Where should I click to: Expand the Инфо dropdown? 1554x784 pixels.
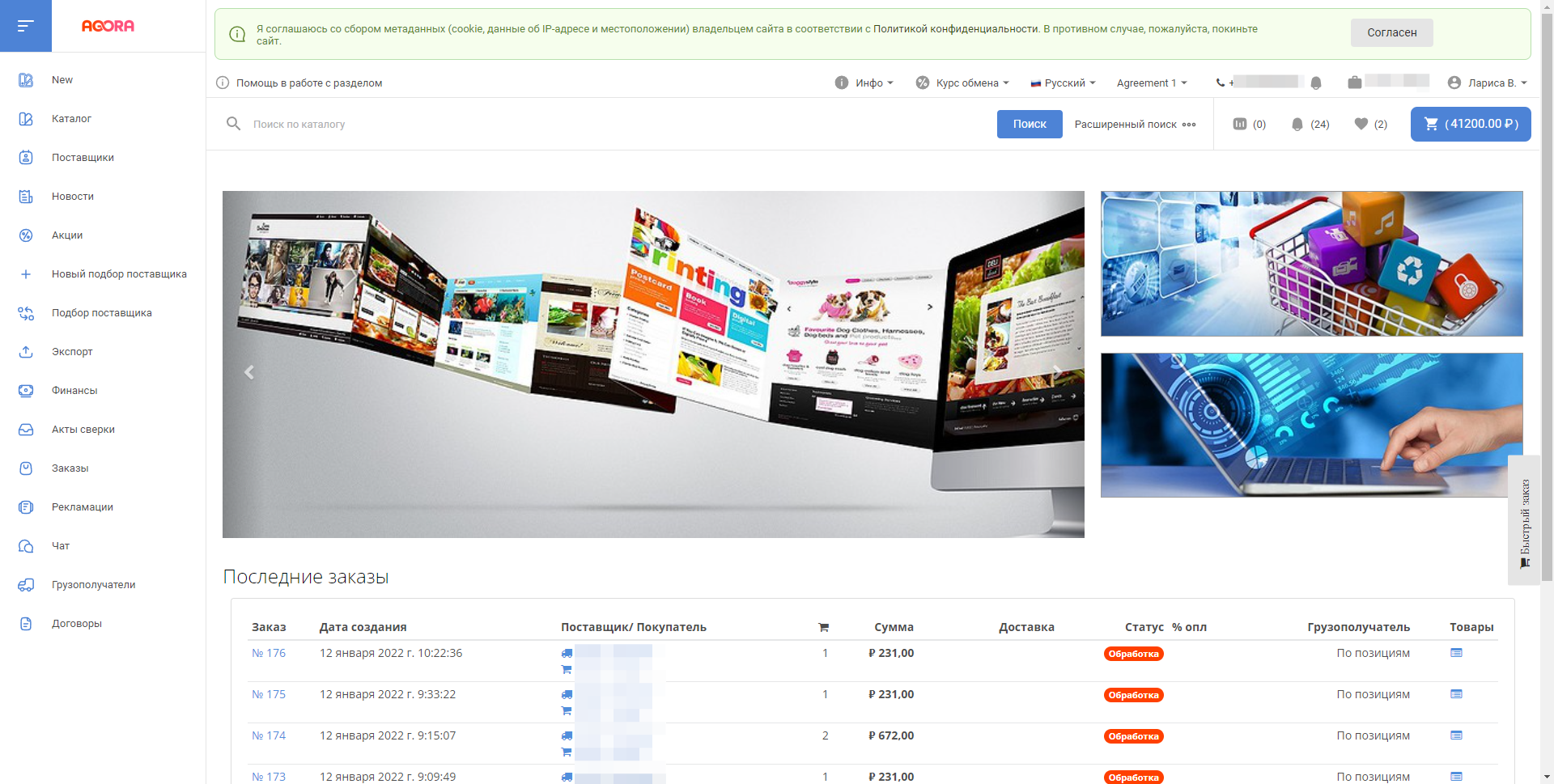coord(864,83)
